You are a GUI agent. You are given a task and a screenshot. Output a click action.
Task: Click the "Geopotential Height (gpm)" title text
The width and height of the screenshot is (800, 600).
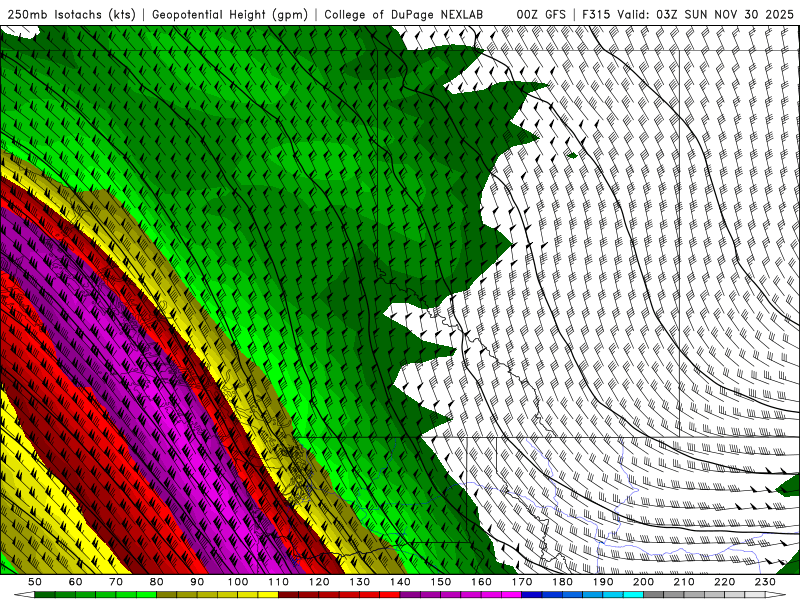230,15
